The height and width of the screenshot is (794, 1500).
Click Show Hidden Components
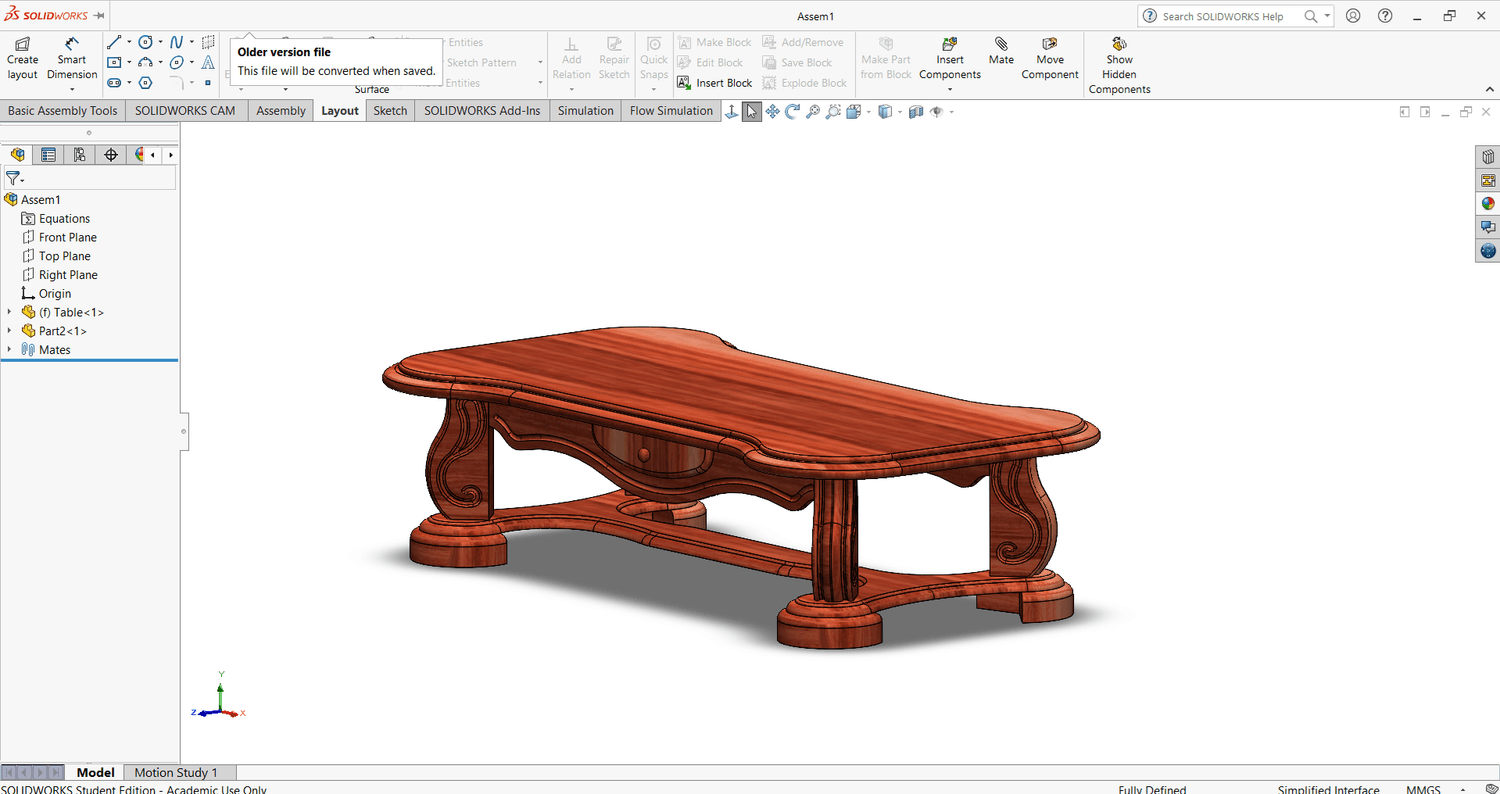point(1119,66)
